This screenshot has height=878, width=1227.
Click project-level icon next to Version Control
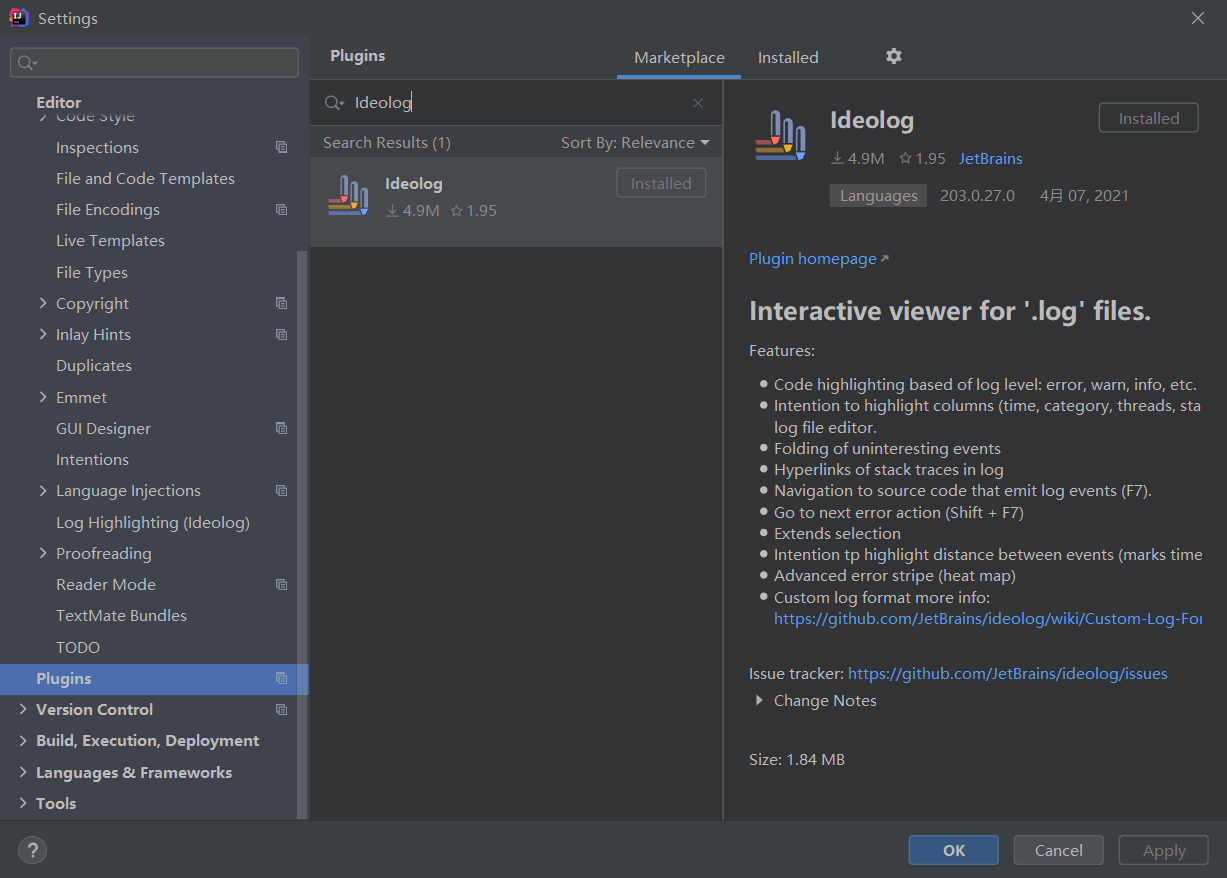pos(281,709)
